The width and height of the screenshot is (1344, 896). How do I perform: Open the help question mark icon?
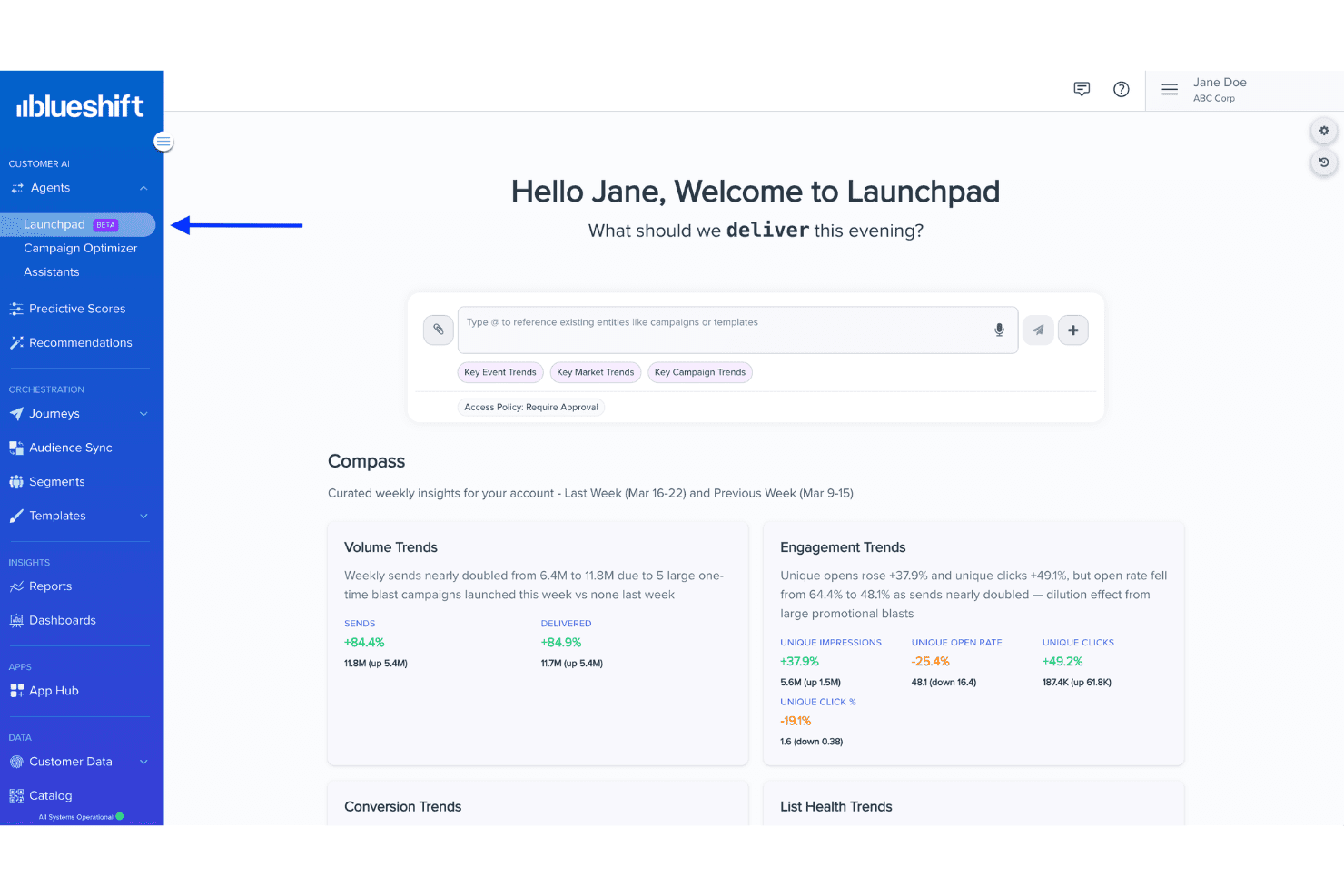click(1122, 89)
